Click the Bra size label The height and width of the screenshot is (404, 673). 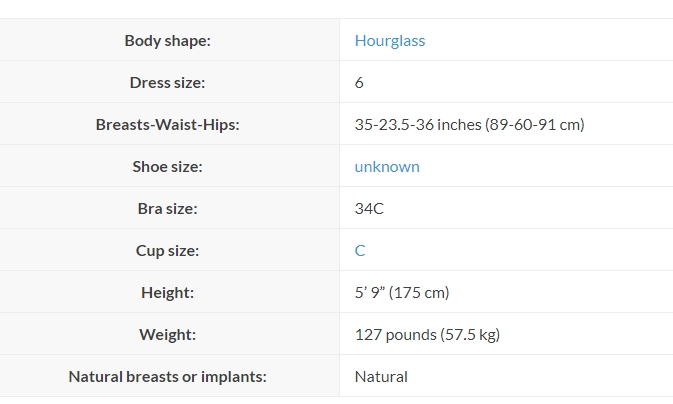click(x=167, y=209)
